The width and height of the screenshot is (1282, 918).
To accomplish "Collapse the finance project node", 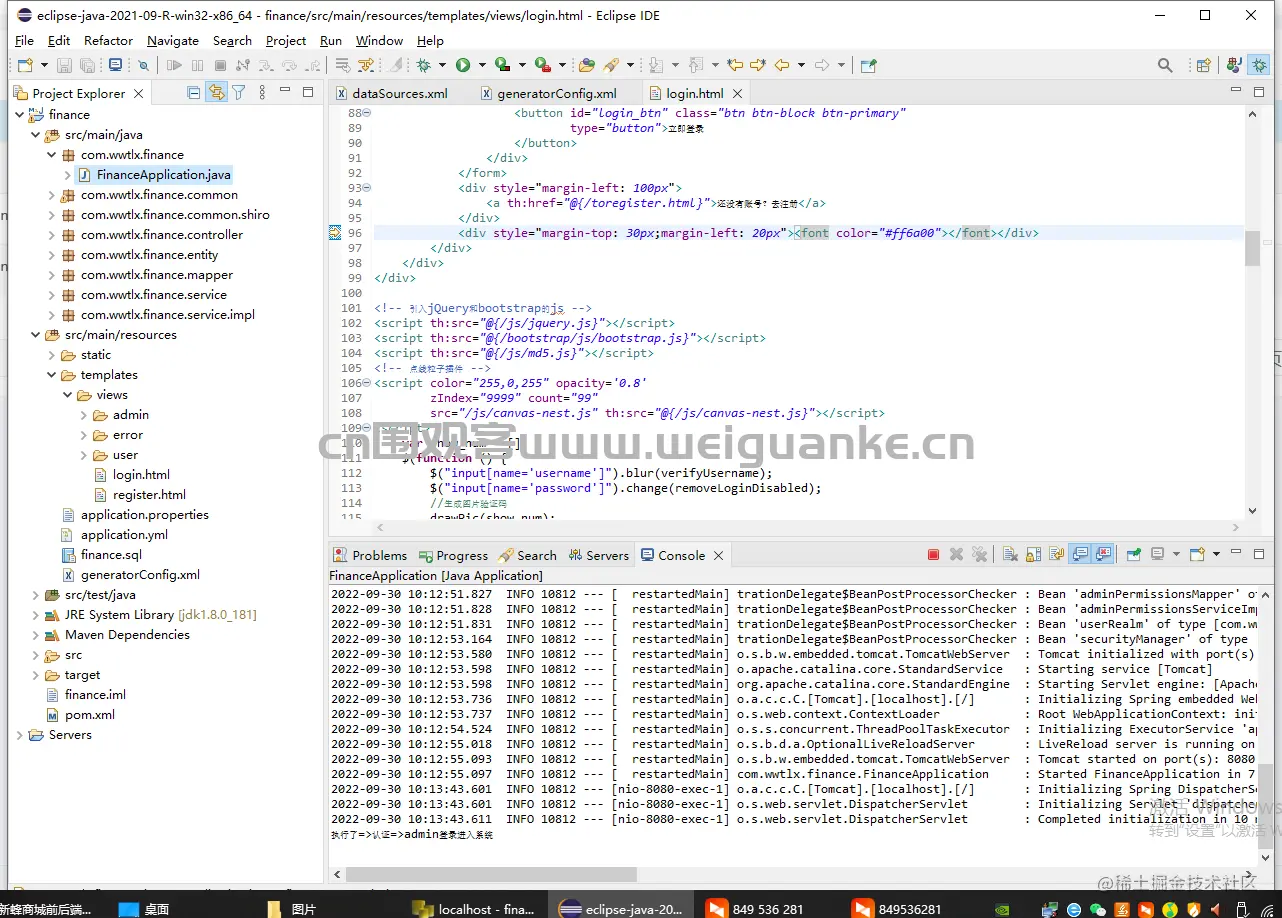I will 19,115.
